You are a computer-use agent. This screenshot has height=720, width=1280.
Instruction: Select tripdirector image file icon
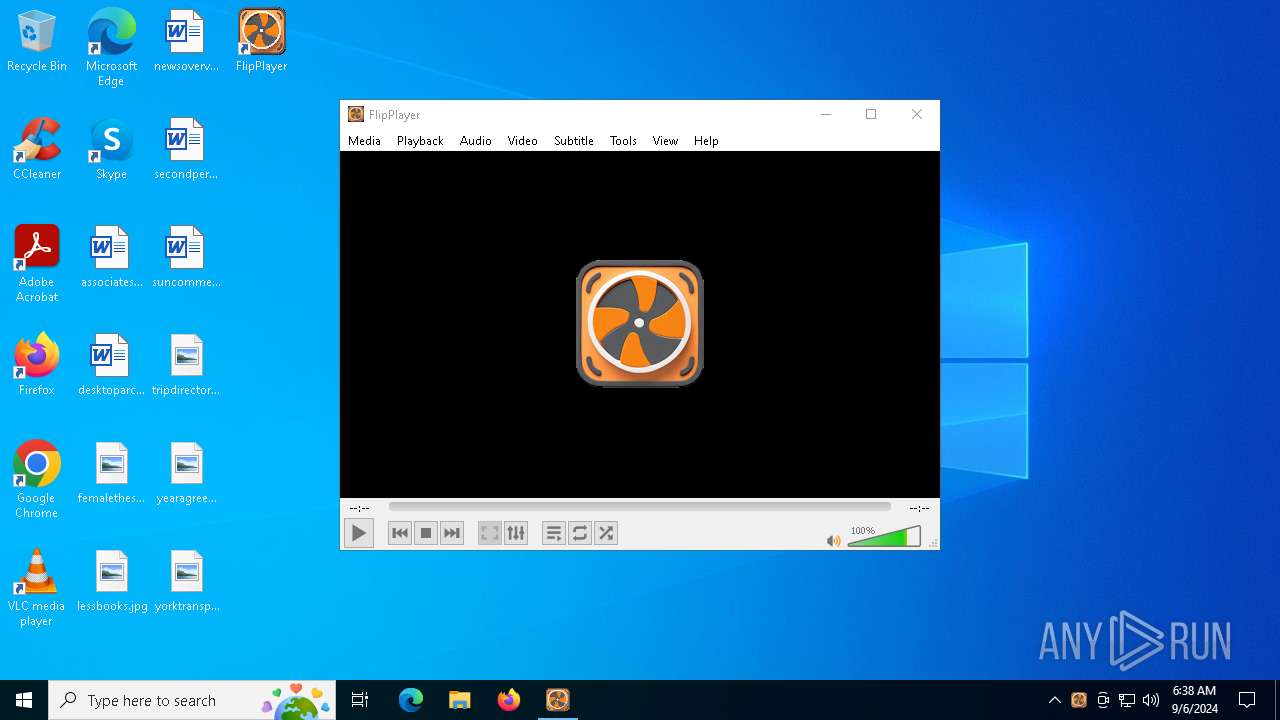186,366
